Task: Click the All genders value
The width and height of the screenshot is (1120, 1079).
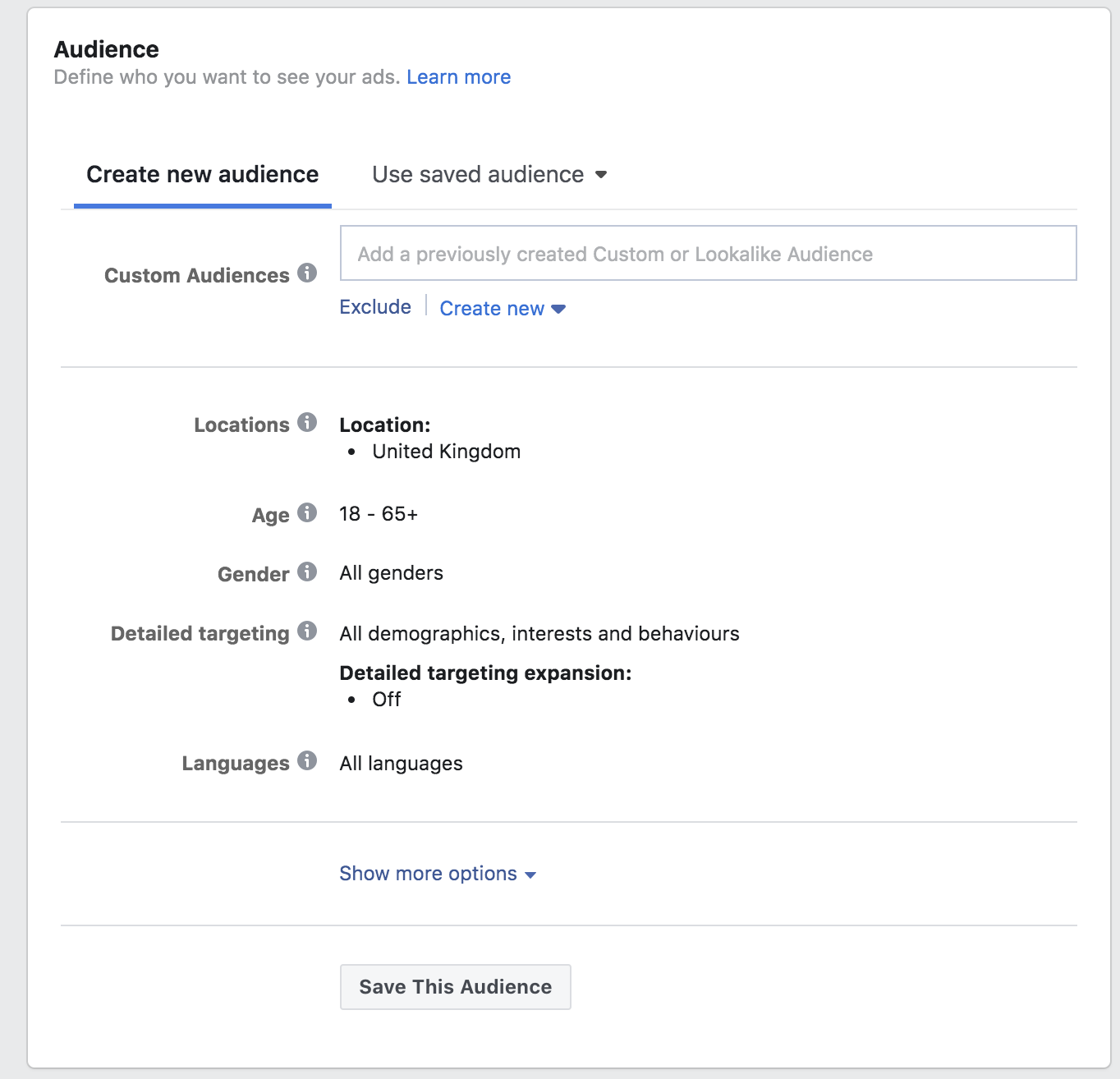Action: click(392, 573)
